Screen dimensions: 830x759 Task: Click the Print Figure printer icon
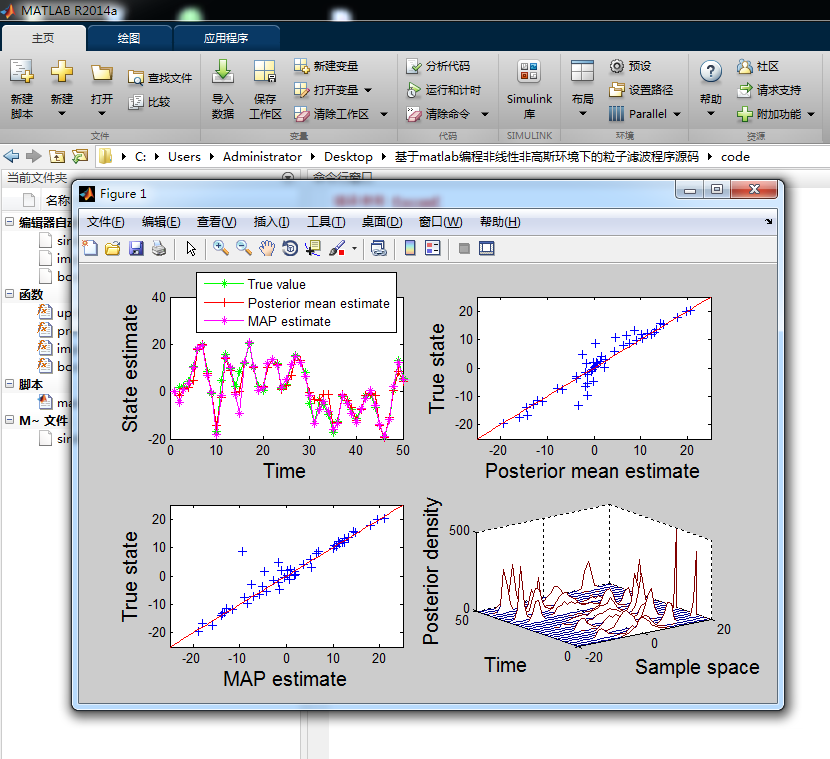coord(159,248)
